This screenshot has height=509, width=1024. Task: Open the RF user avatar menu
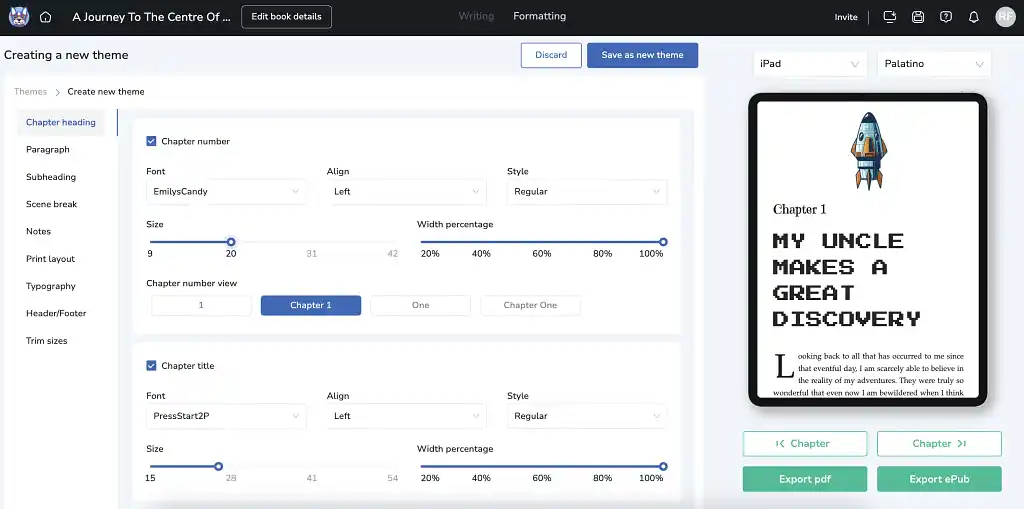coord(1005,17)
